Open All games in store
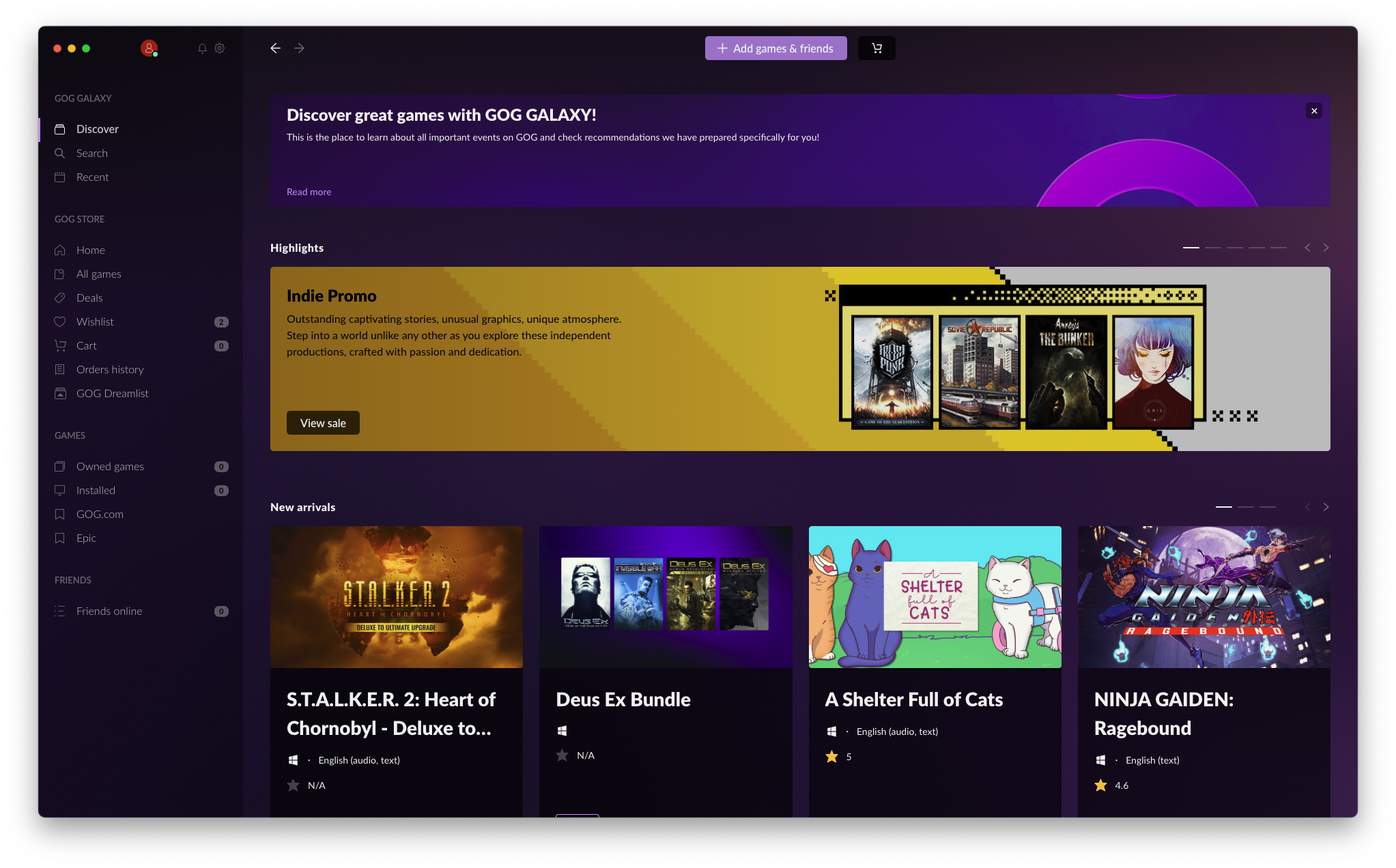This screenshot has height=868, width=1396. (x=141, y=274)
